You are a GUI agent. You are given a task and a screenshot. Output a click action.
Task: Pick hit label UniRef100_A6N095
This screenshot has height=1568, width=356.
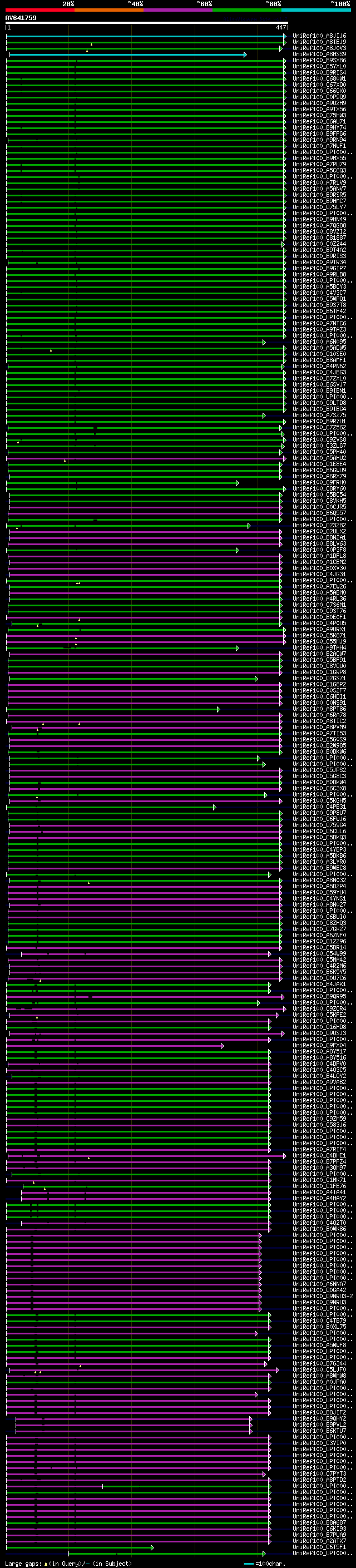tap(319, 342)
